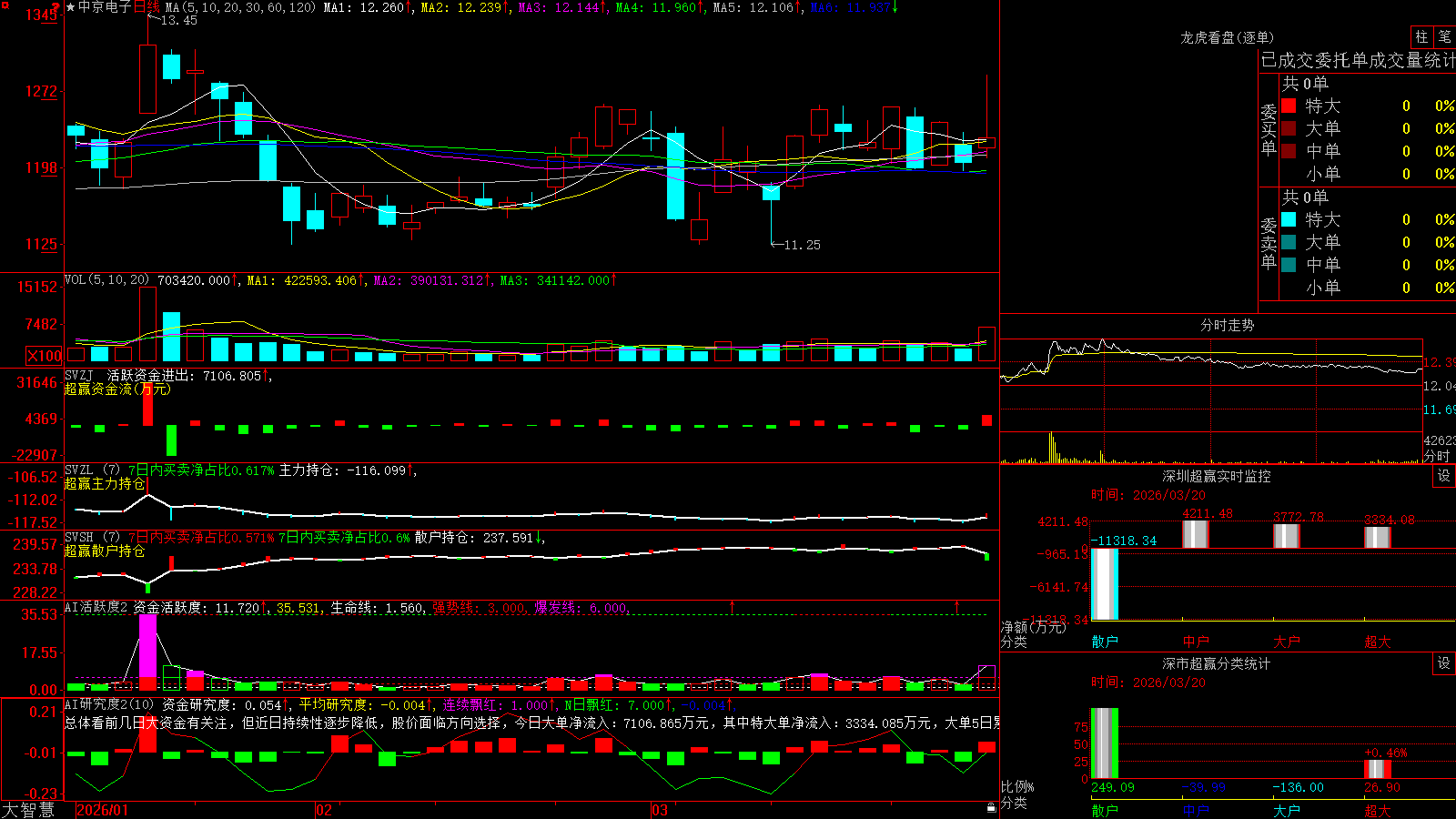Click the 2026/01 date marker on timeline
This screenshot has width=1456, height=819.
tap(103, 810)
